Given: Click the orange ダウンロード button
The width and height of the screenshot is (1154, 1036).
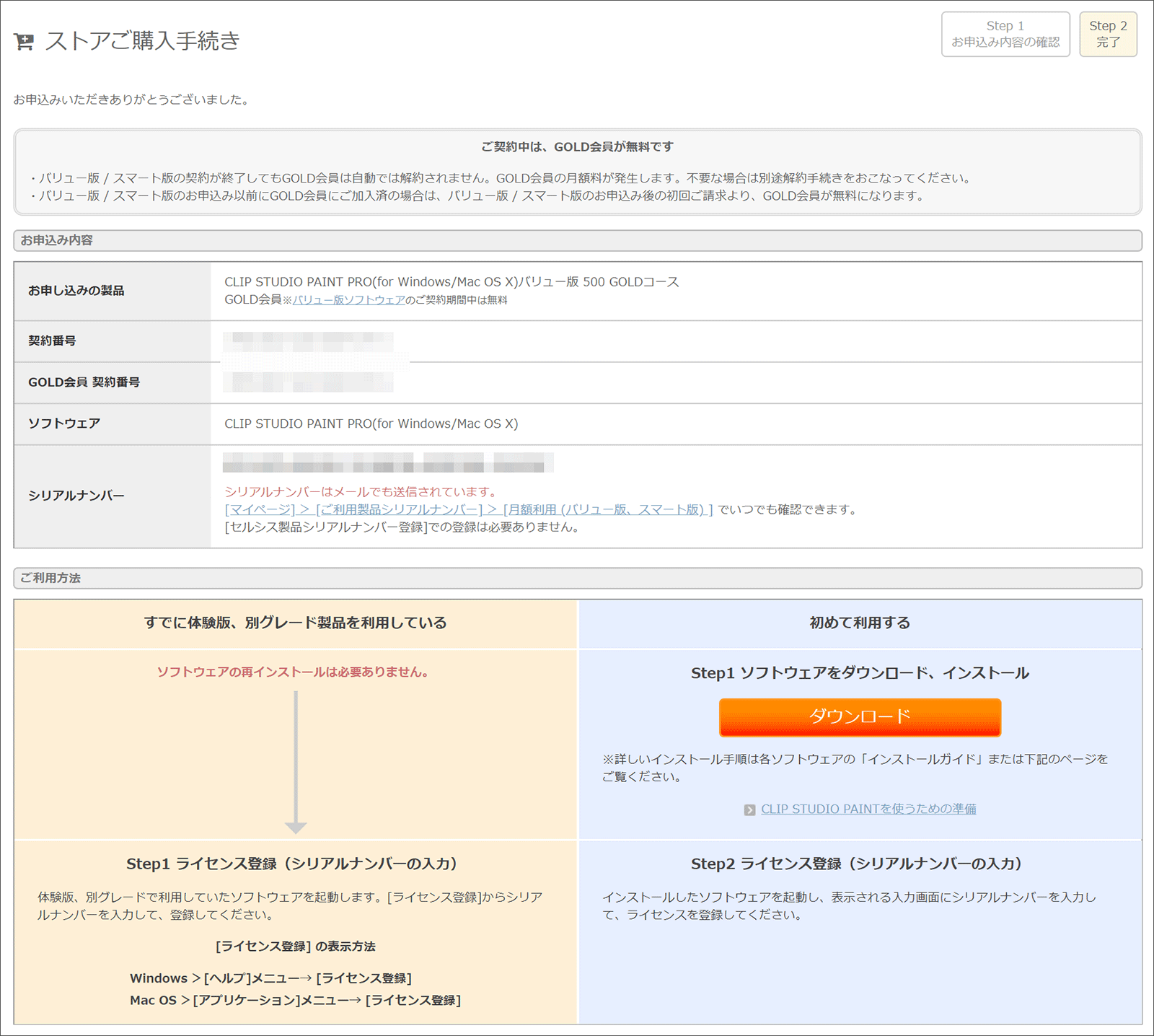Looking at the screenshot, I should pos(860,717).
